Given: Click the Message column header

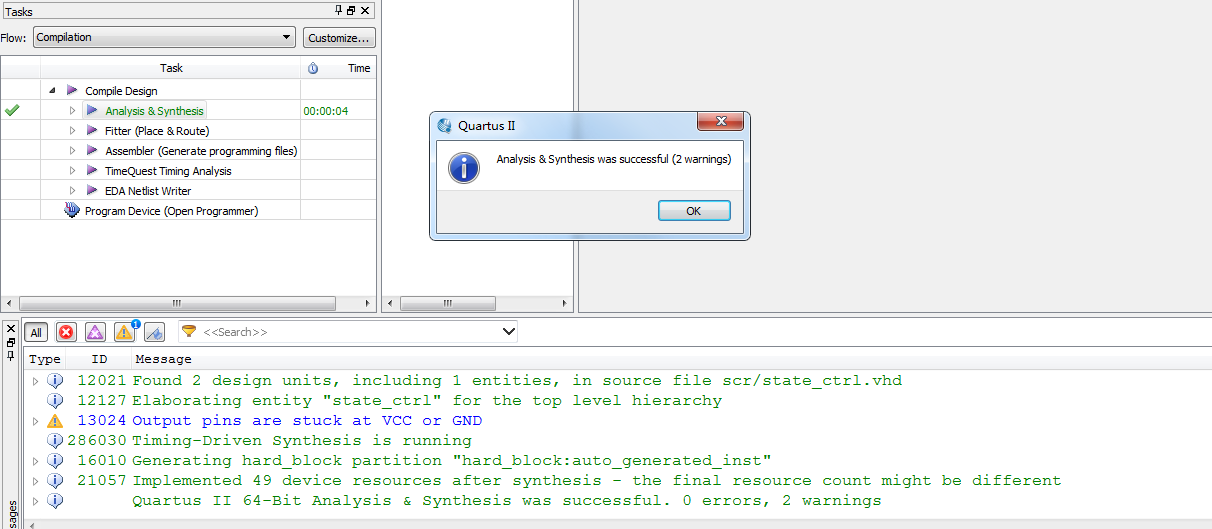Looking at the screenshot, I should click(x=163, y=359).
